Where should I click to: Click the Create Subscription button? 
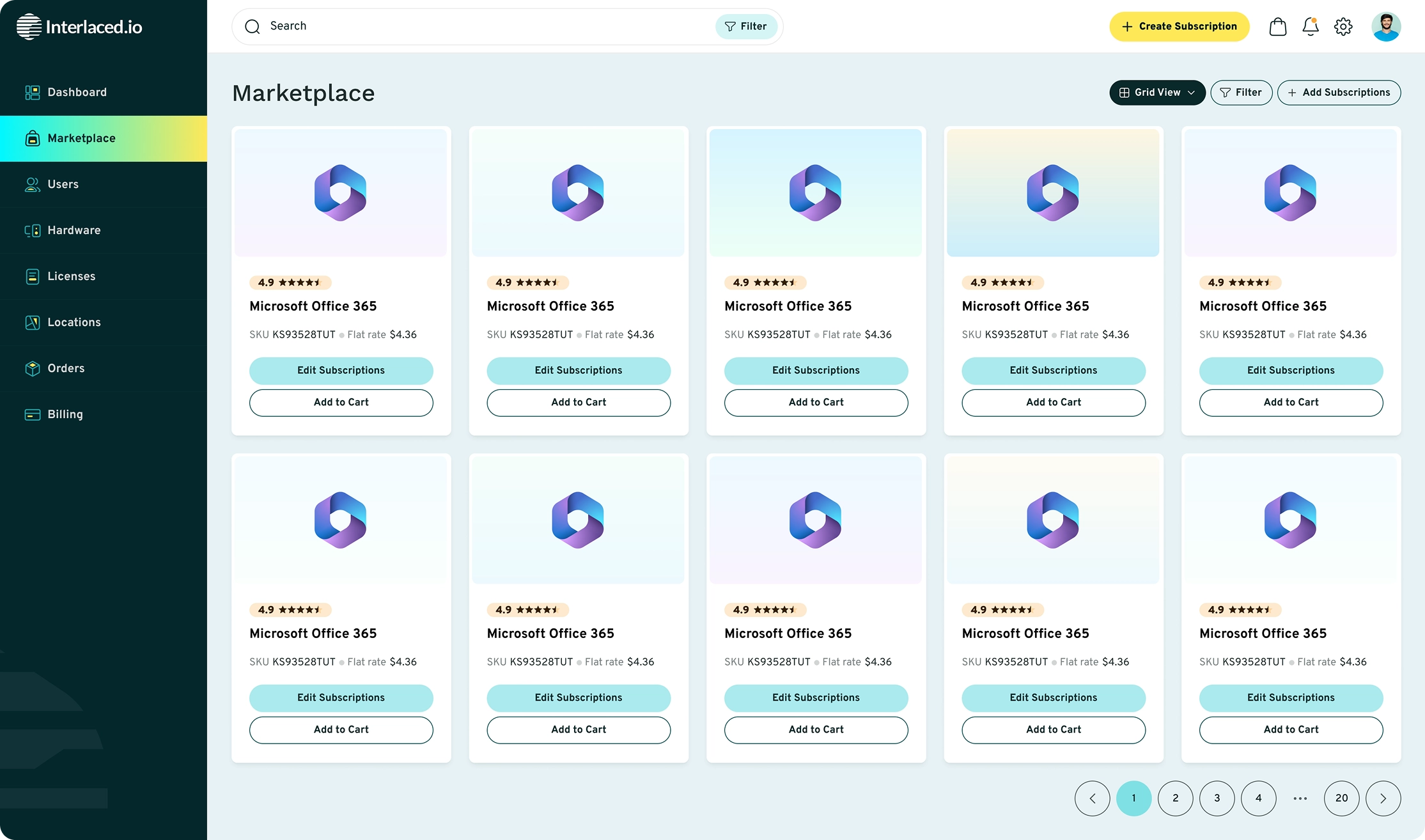(x=1179, y=26)
